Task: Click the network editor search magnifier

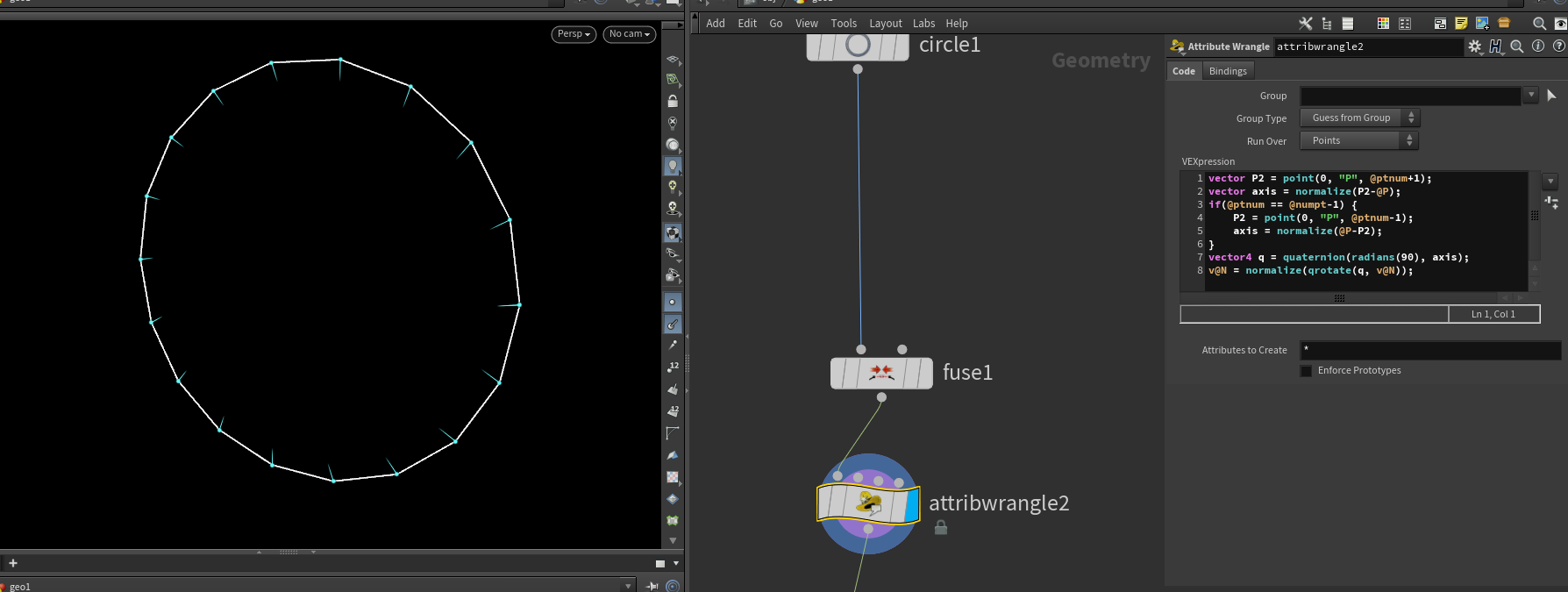Action: pos(1539,24)
